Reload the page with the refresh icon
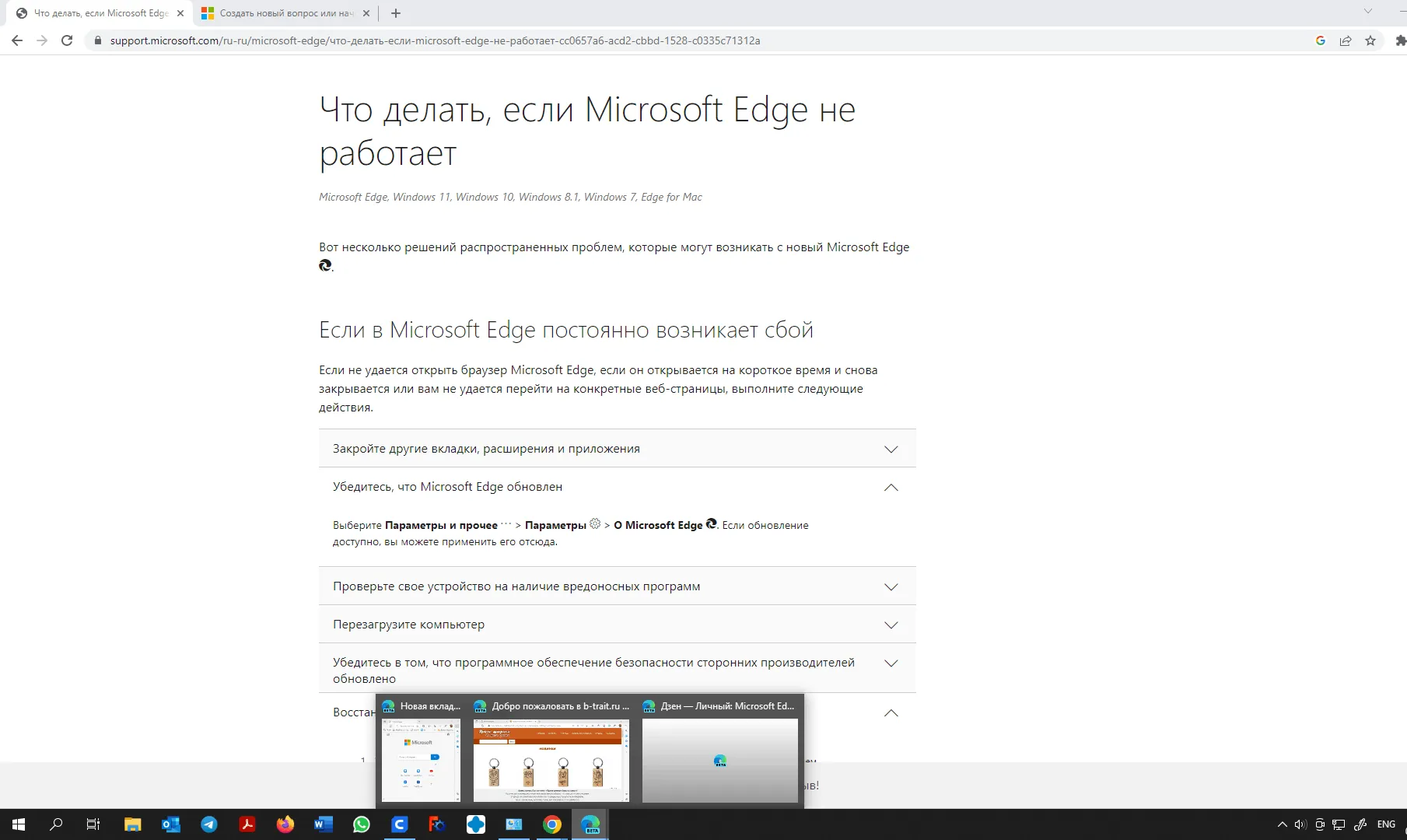 [67, 40]
